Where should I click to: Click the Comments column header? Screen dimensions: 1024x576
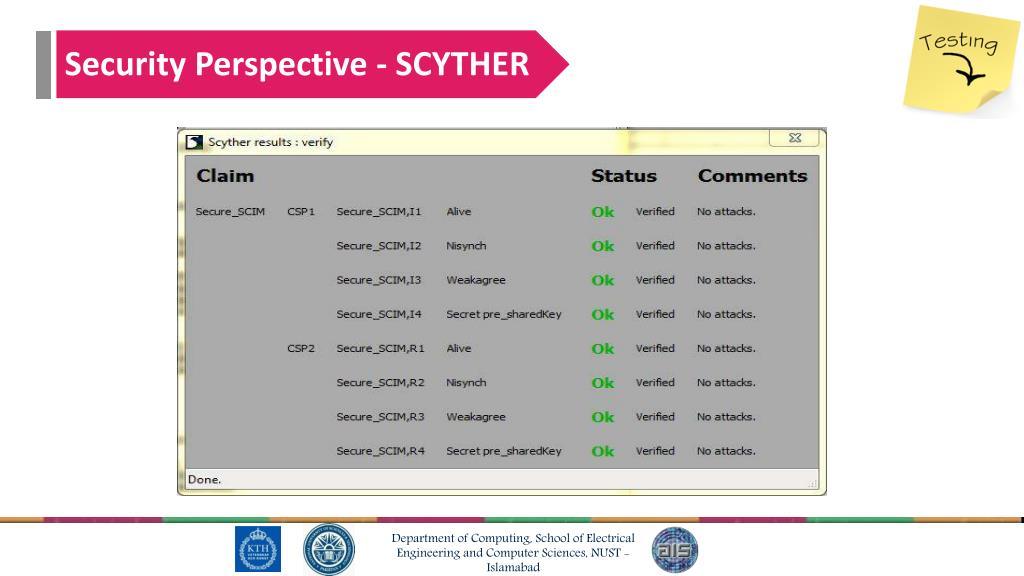pyautogui.click(x=752, y=176)
